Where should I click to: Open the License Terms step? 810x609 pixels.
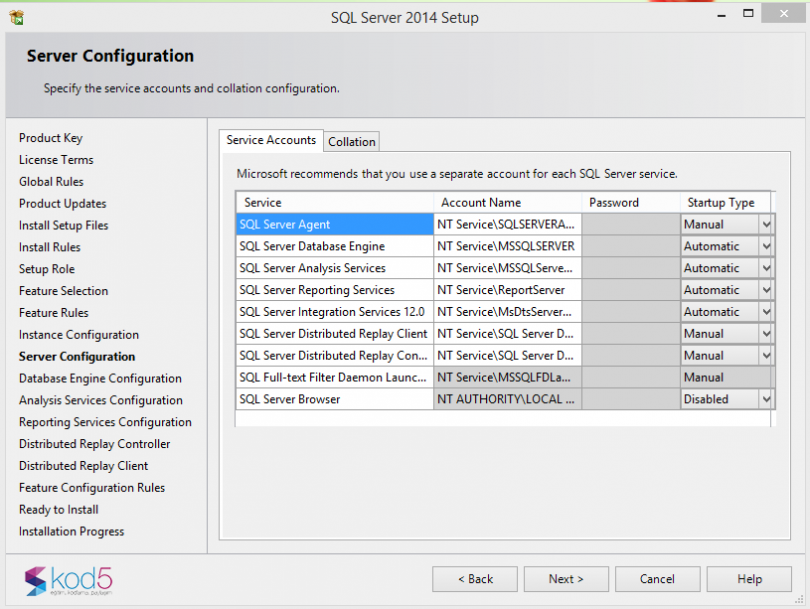56,159
